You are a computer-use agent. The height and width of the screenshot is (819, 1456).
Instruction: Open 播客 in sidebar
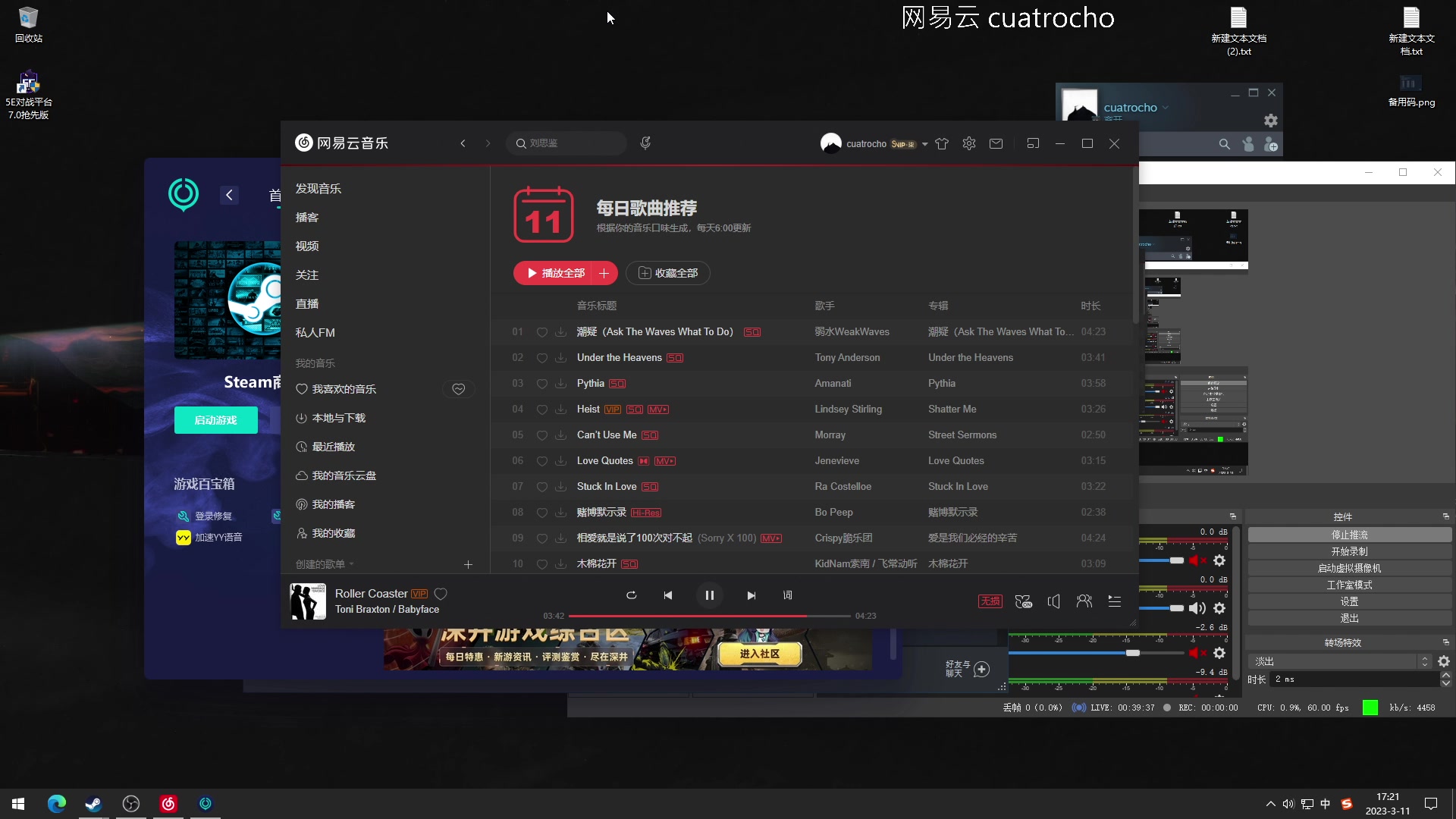pos(307,218)
